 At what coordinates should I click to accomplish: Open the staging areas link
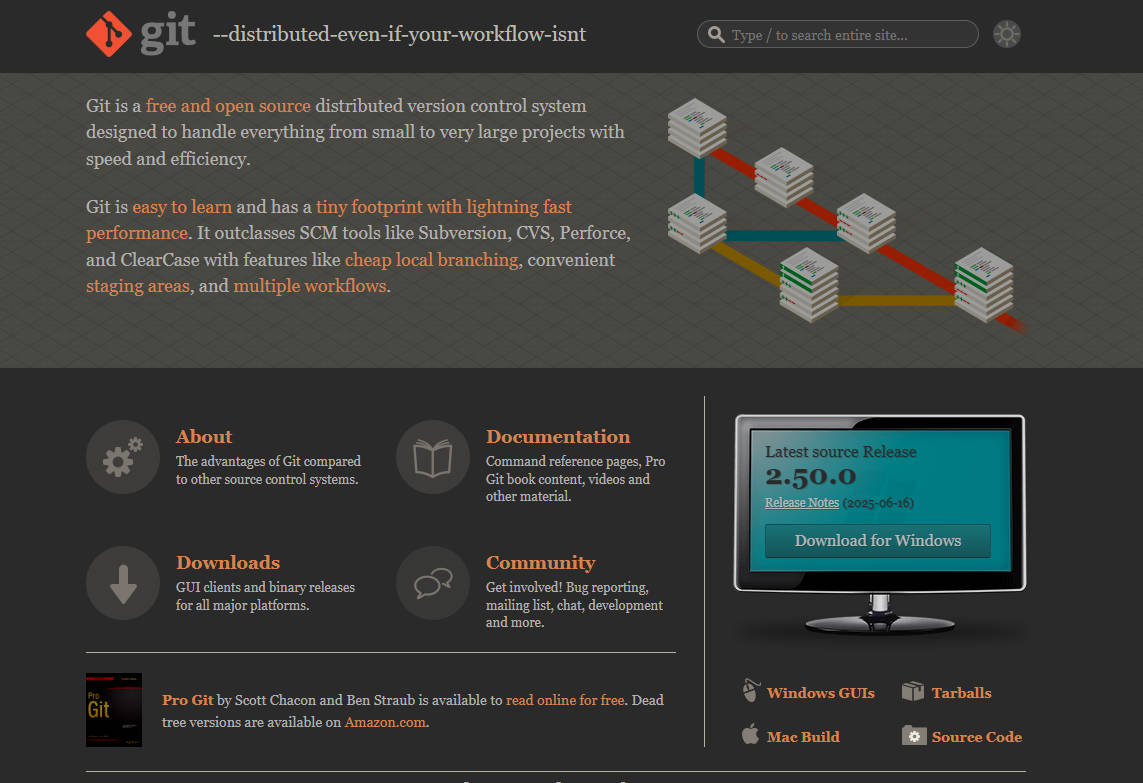[138, 286]
